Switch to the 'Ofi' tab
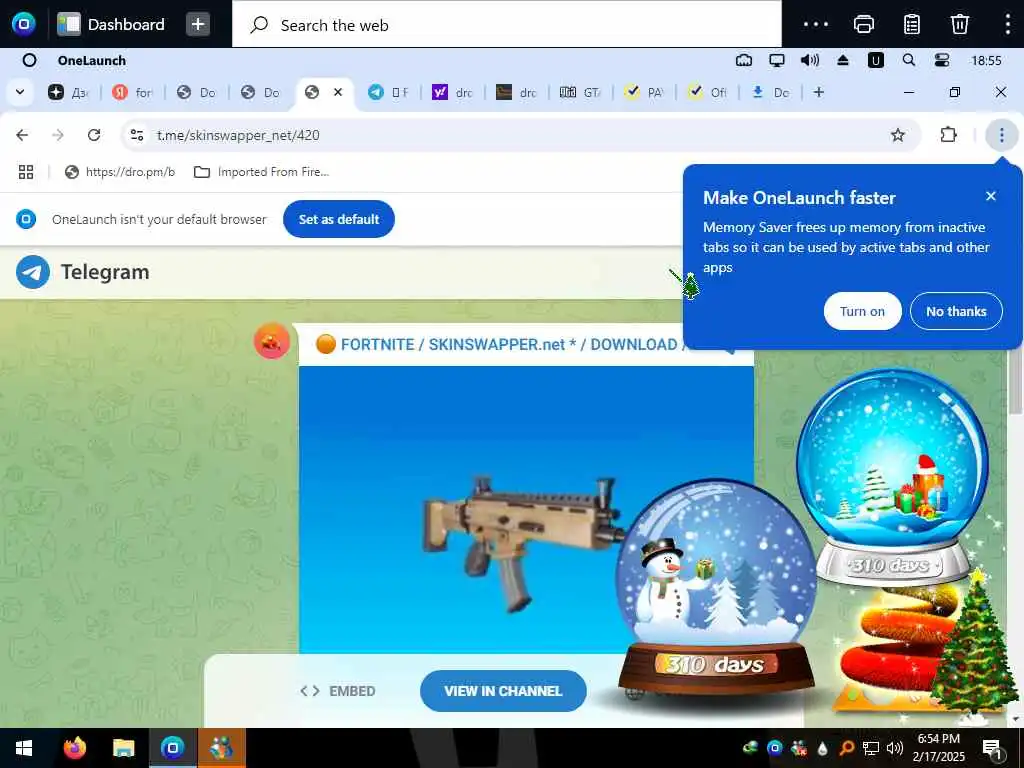The width and height of the screenshot is (1024, 768). (x=708, y=92)
